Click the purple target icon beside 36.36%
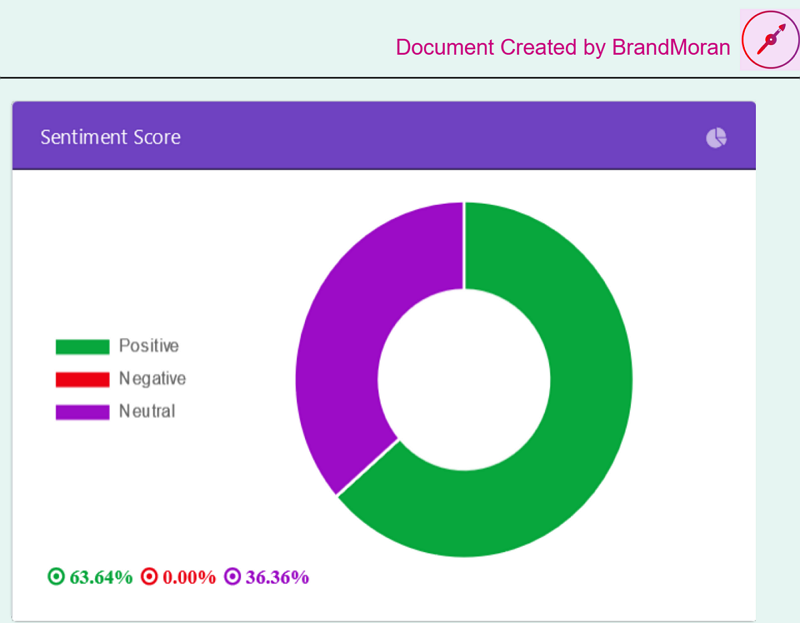This screenshot has width=800, height=623. coord(232,577)
